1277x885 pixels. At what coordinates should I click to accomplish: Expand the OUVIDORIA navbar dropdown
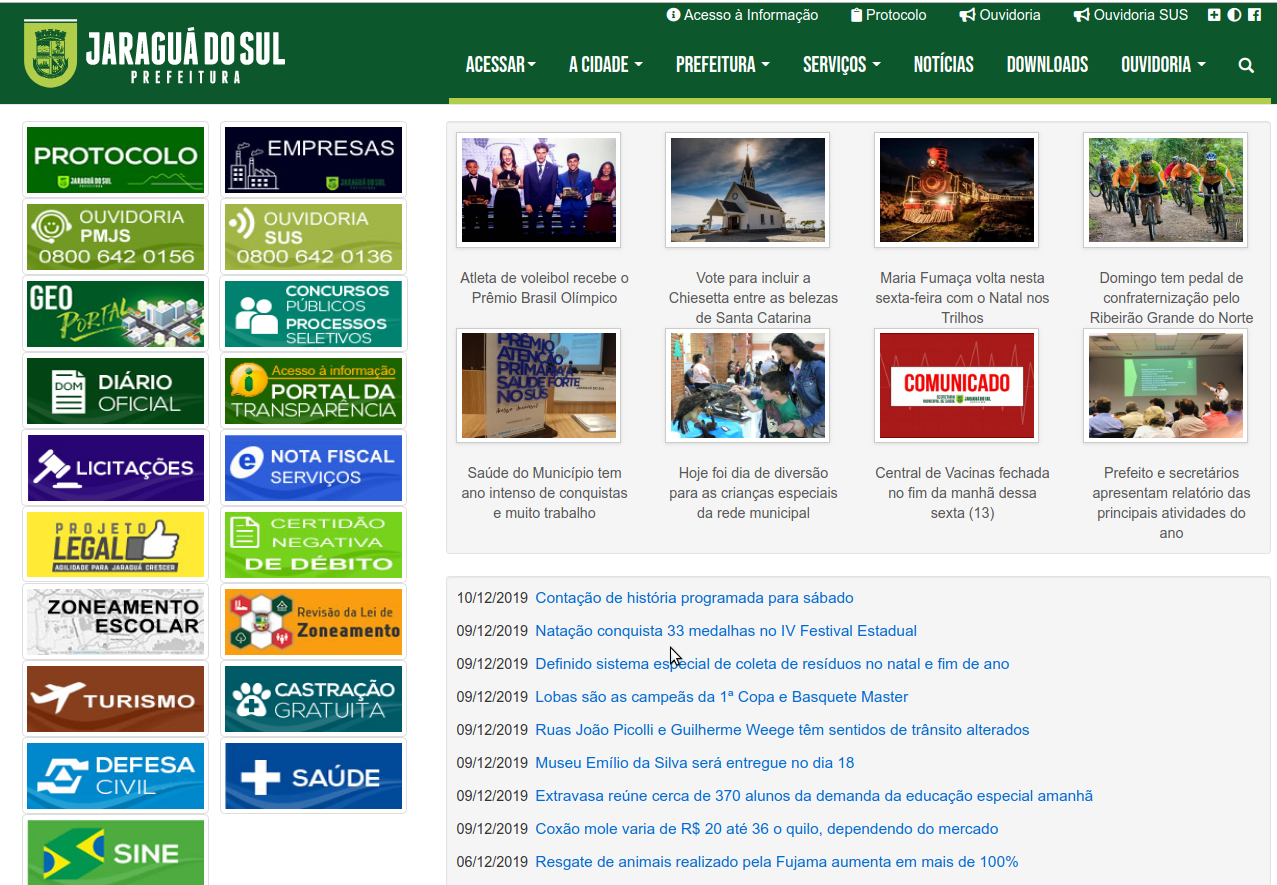(x=1163, y=65)
